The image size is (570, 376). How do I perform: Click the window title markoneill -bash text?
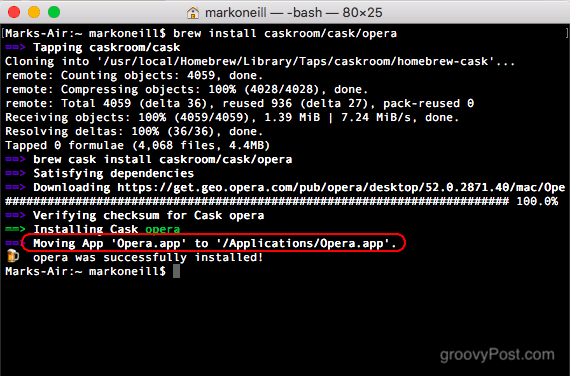294,13
